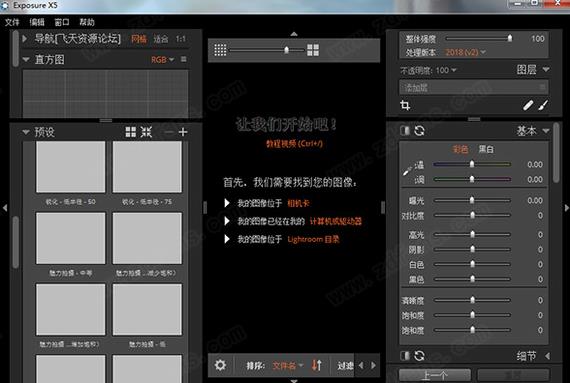Image resolution: width=570 pixels, height=383 pixels.
Task: Open the histogram options menu icon
Action: pos(184,59)
